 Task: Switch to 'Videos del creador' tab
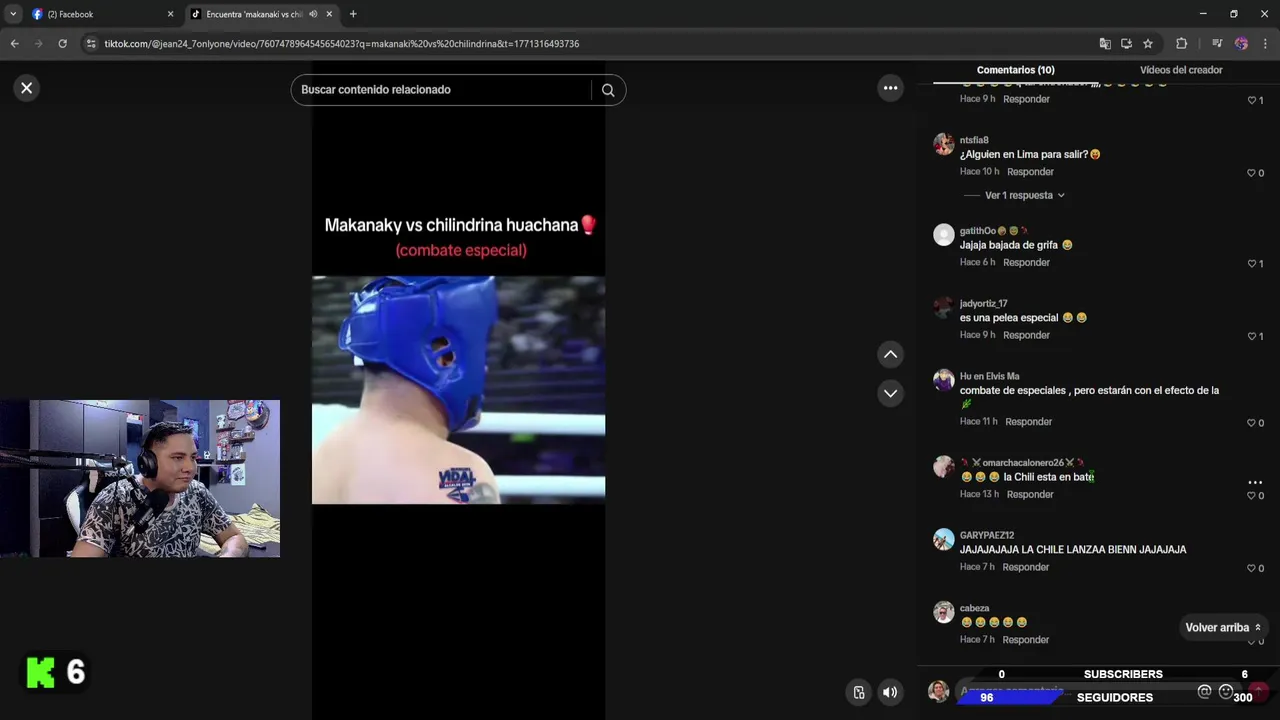click(x=1181, y=70)
